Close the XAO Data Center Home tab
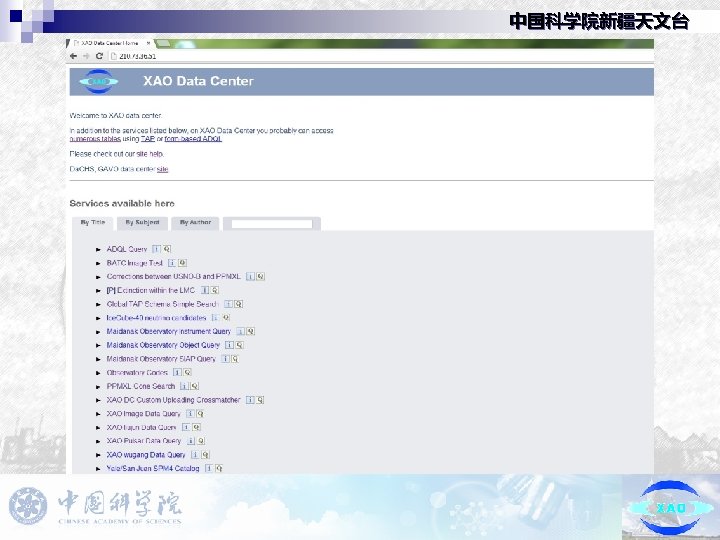The height and width of the screenshot is (540, 720). [148, 43]
